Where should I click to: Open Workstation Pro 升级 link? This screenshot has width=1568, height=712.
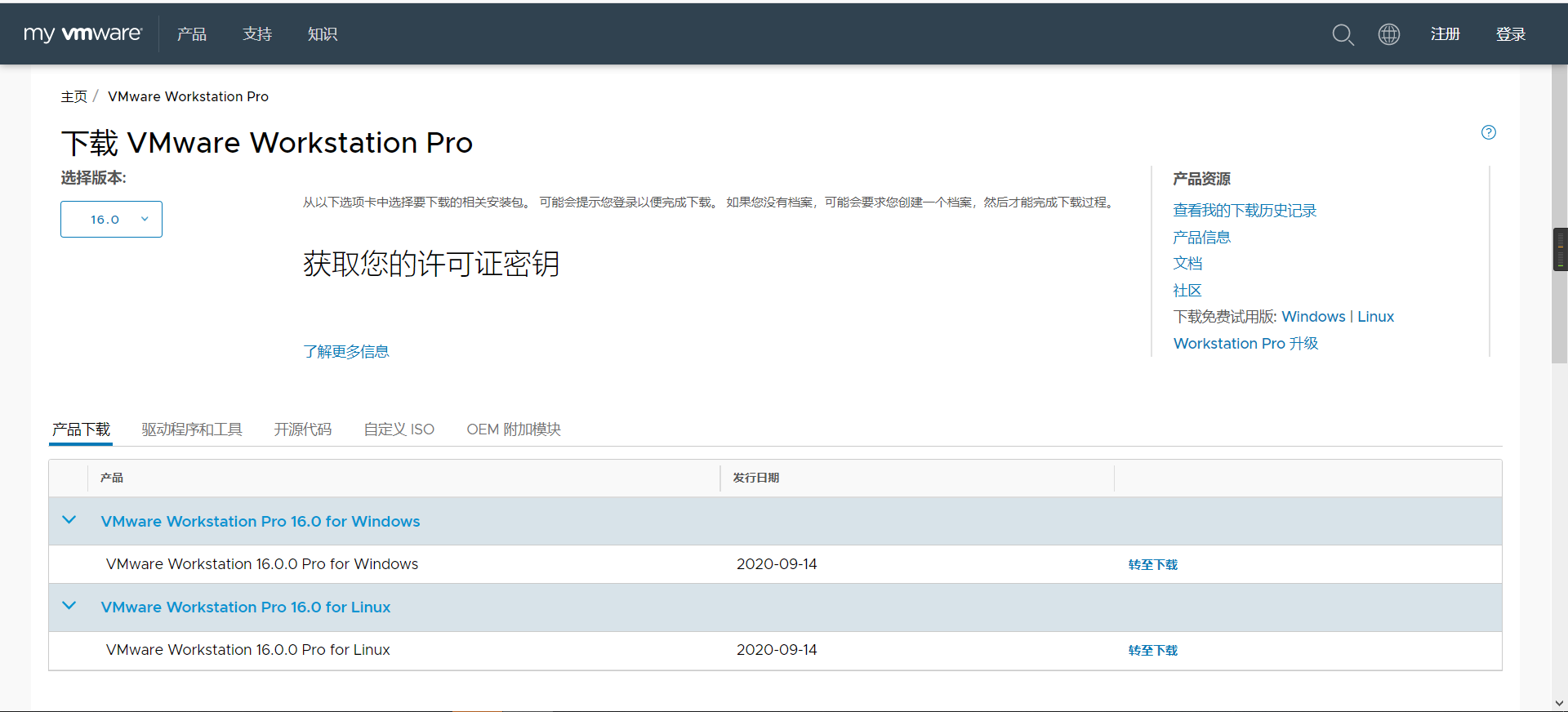pyautogui.click(x=1246, y=344)
